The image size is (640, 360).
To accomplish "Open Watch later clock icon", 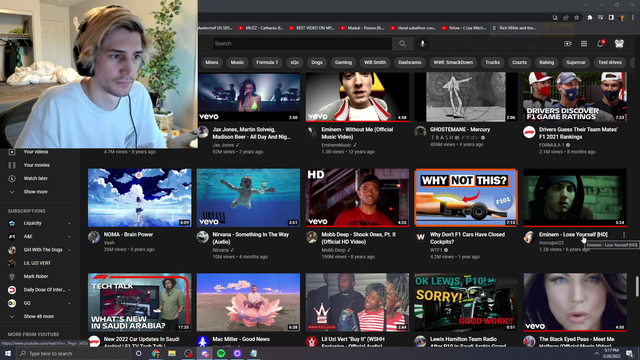I will click(x=12, y=178).
